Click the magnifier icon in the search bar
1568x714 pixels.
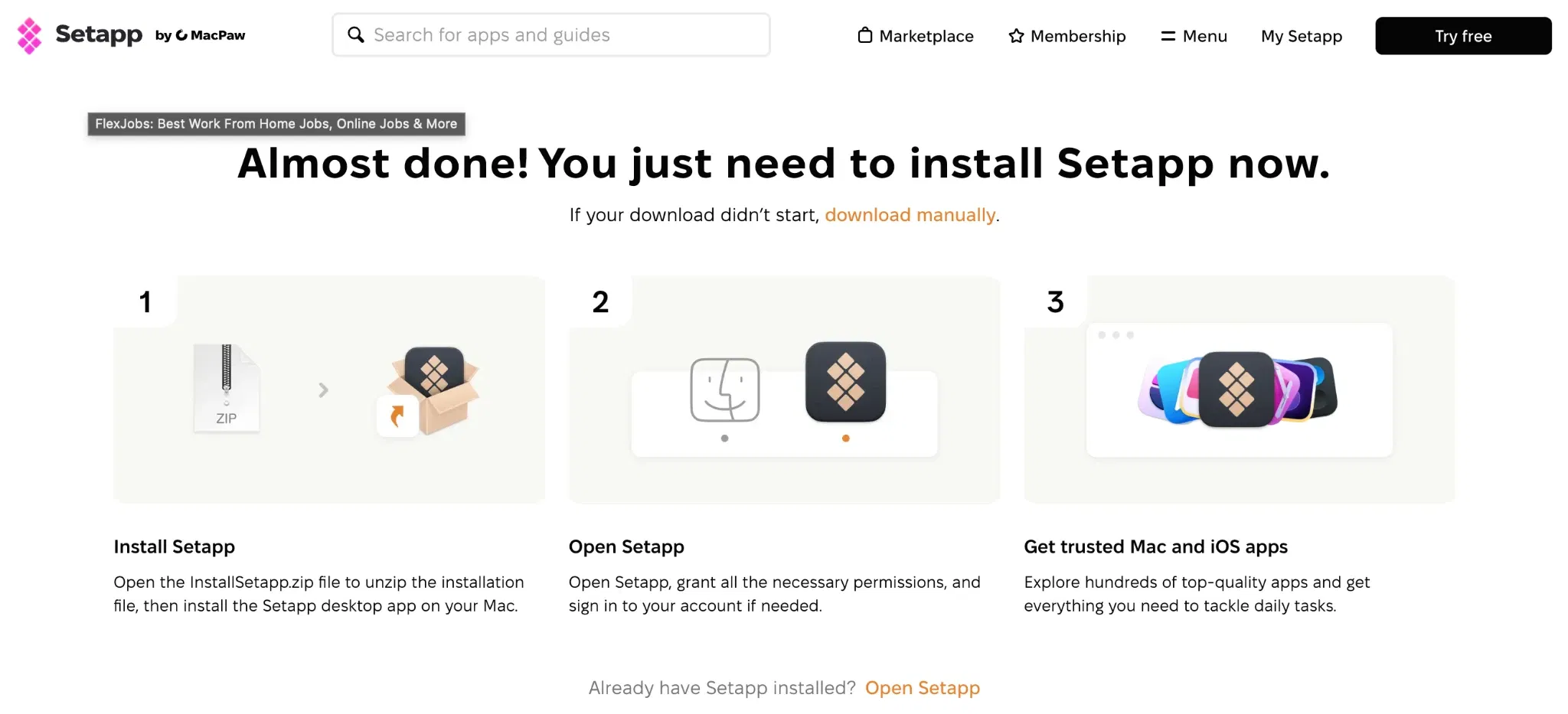pyautogui.click(x=355, y=34)
